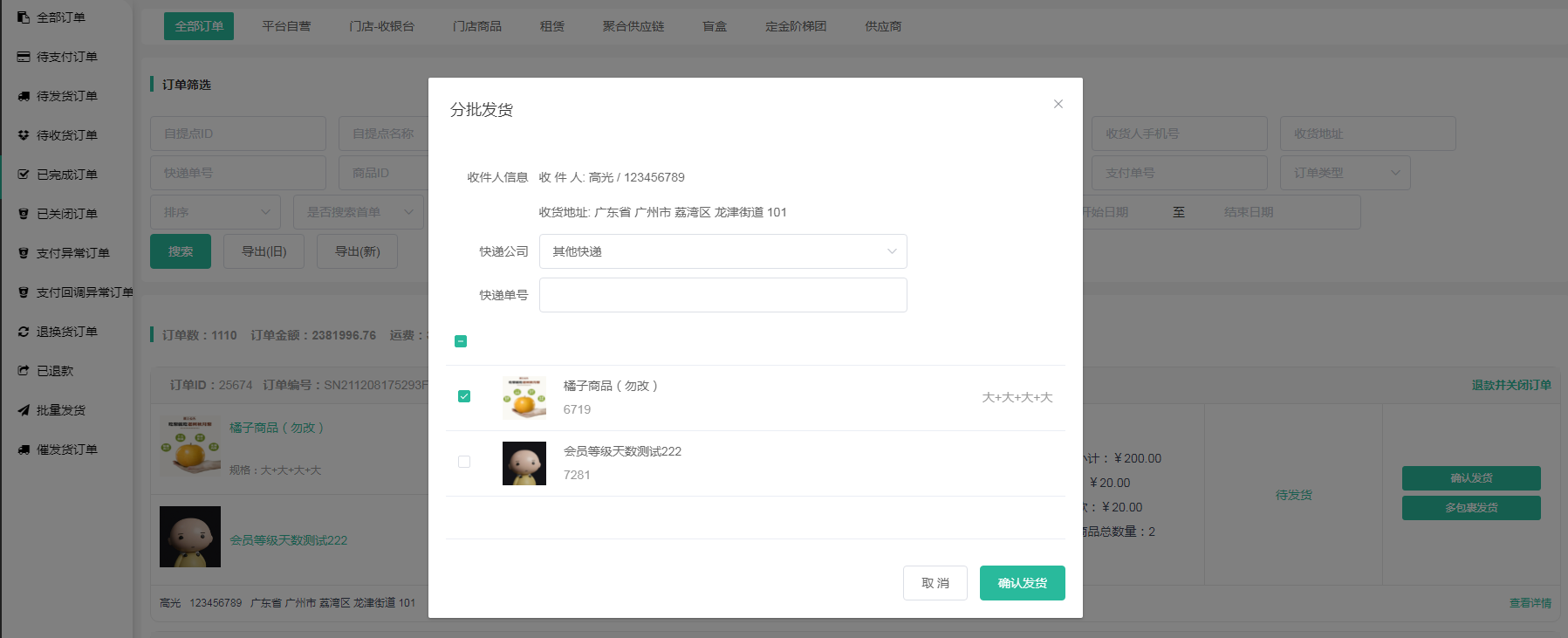Switch to the 盲盒 tab

715,26
